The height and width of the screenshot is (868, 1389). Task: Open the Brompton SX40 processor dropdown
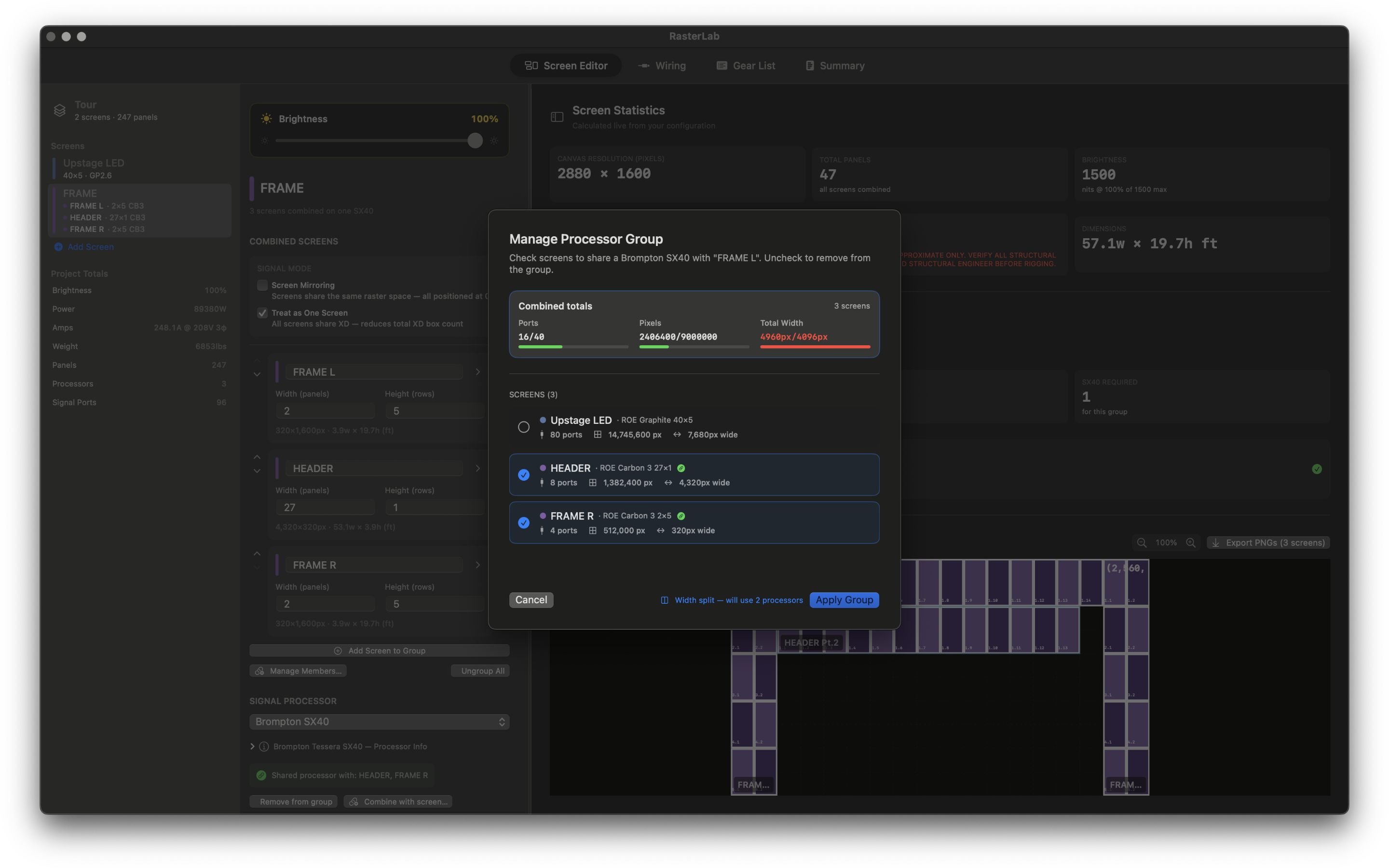[379, 721]
